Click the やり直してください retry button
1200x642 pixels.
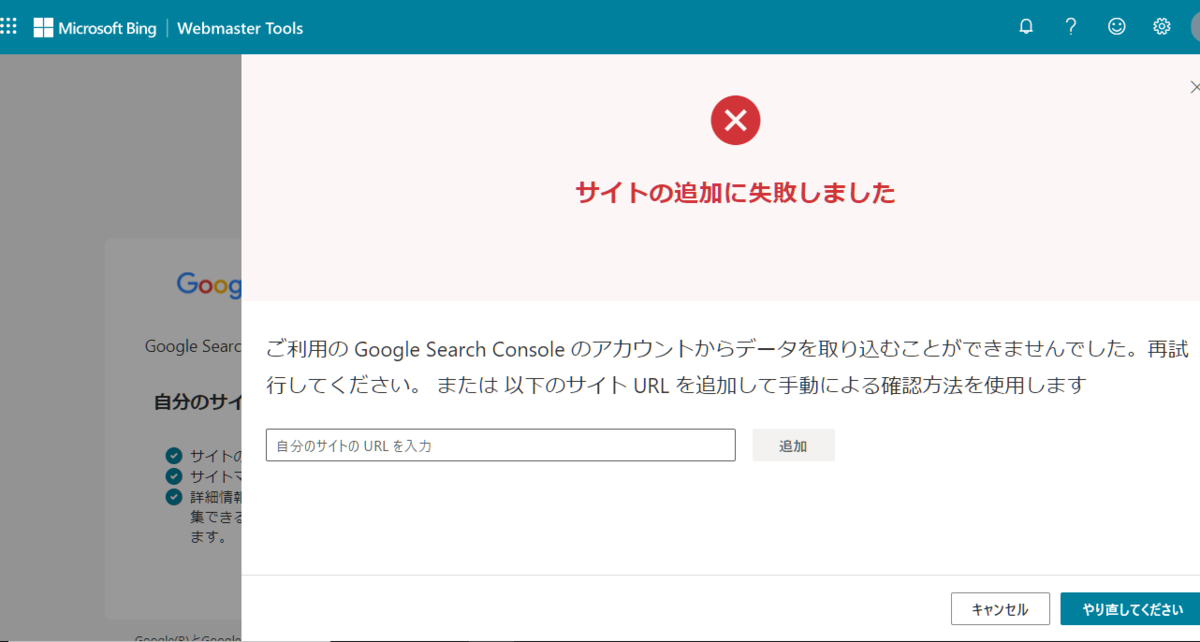[x=1130, y=609]
